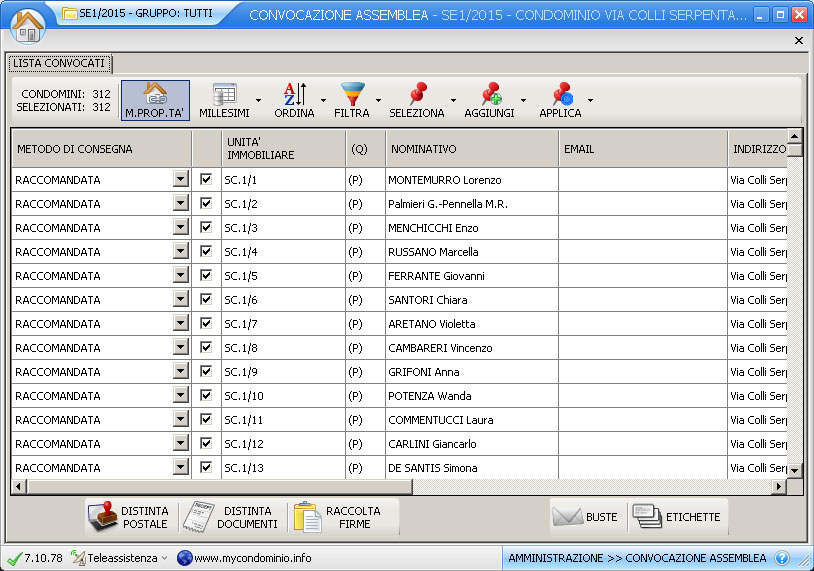Click the home icon in the title bar
814x571 pixels.
coord(28,26)
